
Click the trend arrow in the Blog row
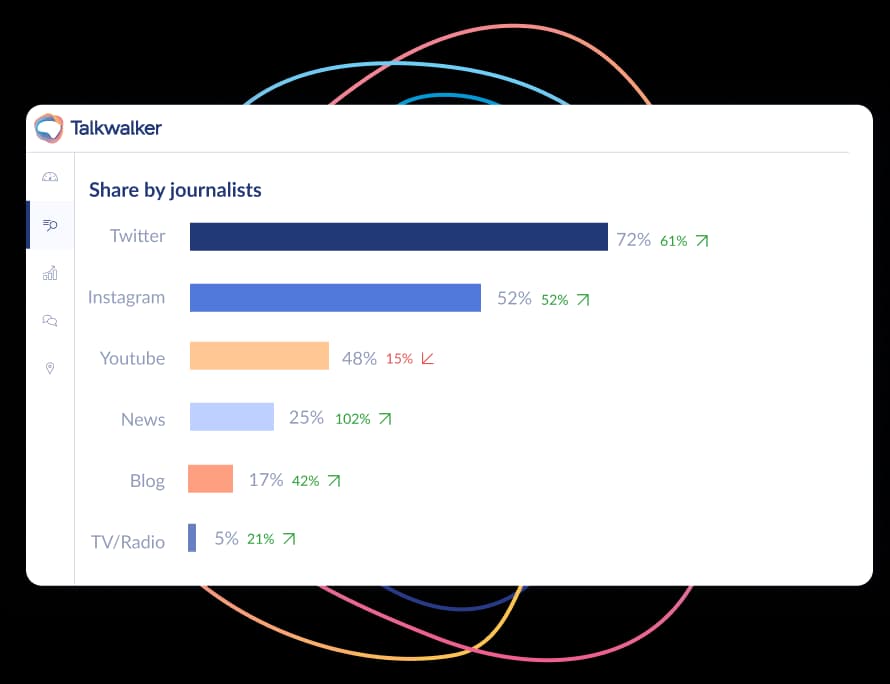click(334, 481)
